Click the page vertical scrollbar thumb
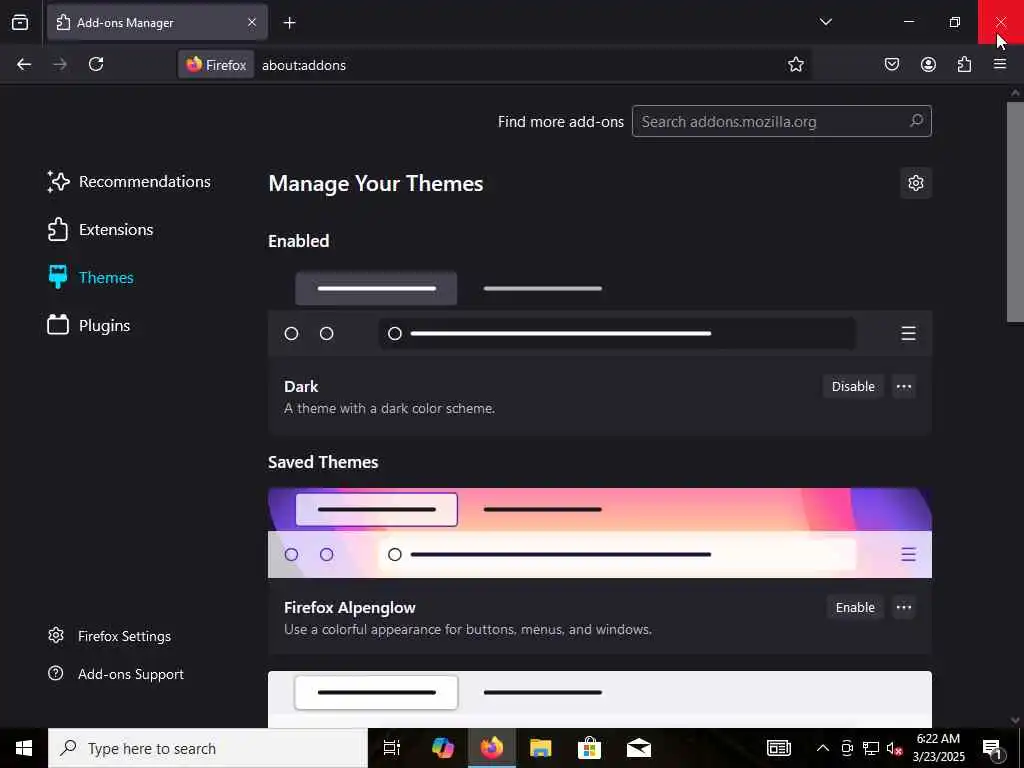This screenshot has height=768, width=1024. (1015, 212)
